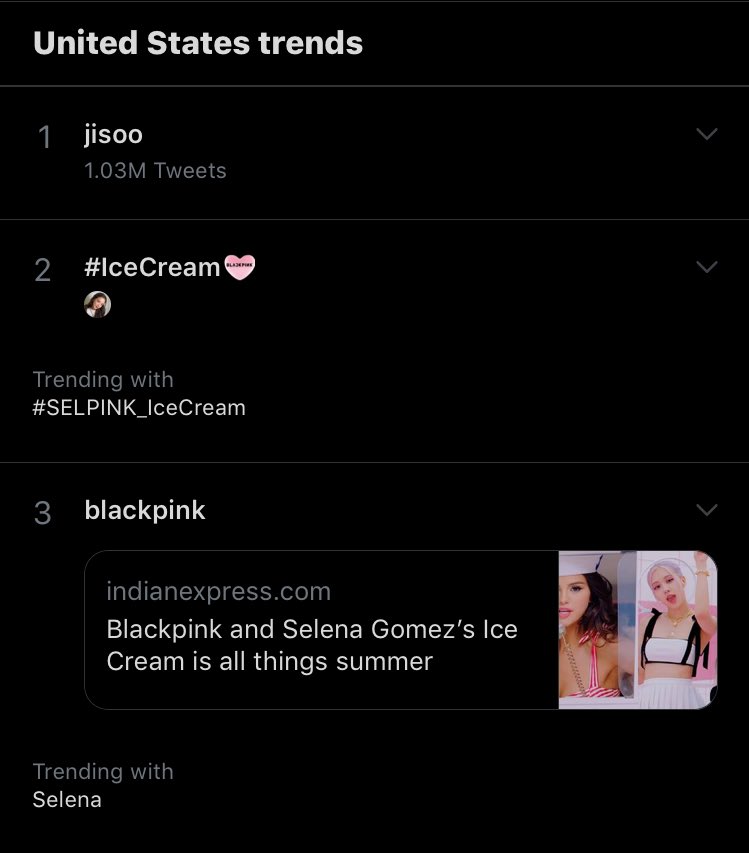The height and width of the screenshot is (853, 749).
Task: Click the indianexpress.com source label
Action: [x=218, y=591]
